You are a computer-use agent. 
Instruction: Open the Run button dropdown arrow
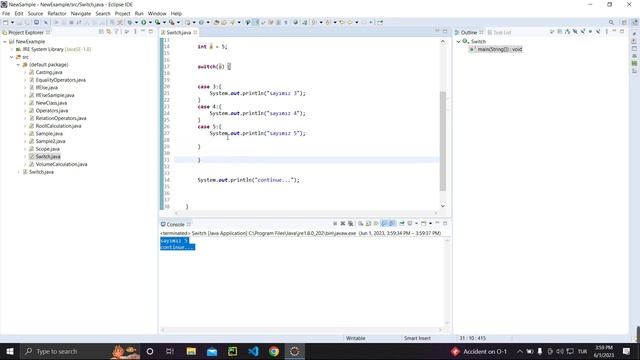point(150,22)
